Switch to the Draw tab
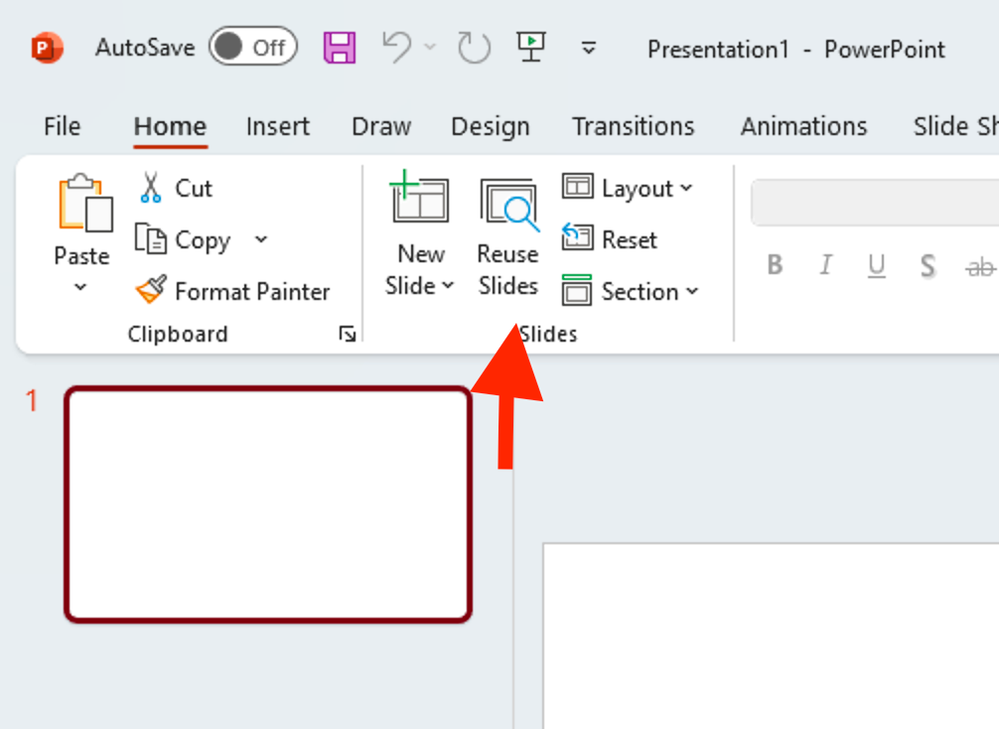Image resolution: width=999 pixels, height=729 pixels. (x=381, y=126)
